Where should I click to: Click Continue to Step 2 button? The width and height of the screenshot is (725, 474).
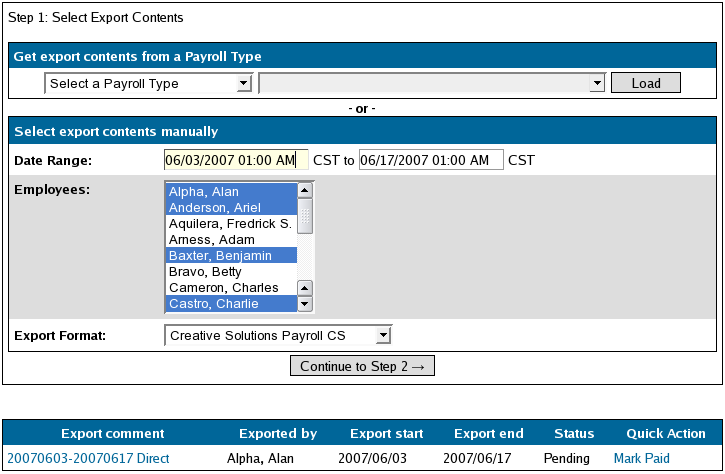point(362,366)
